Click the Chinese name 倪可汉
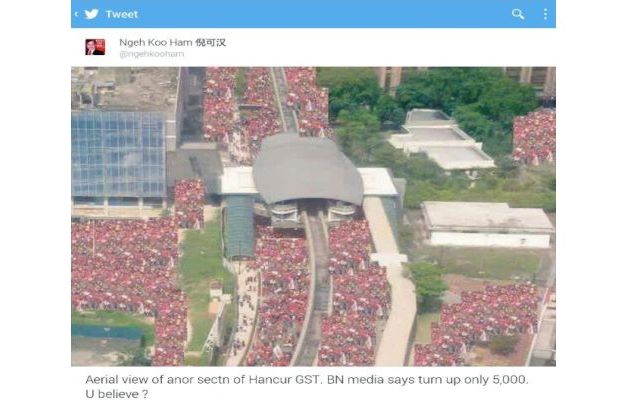This screenshot has width=620, height=413. pos(210,42)
